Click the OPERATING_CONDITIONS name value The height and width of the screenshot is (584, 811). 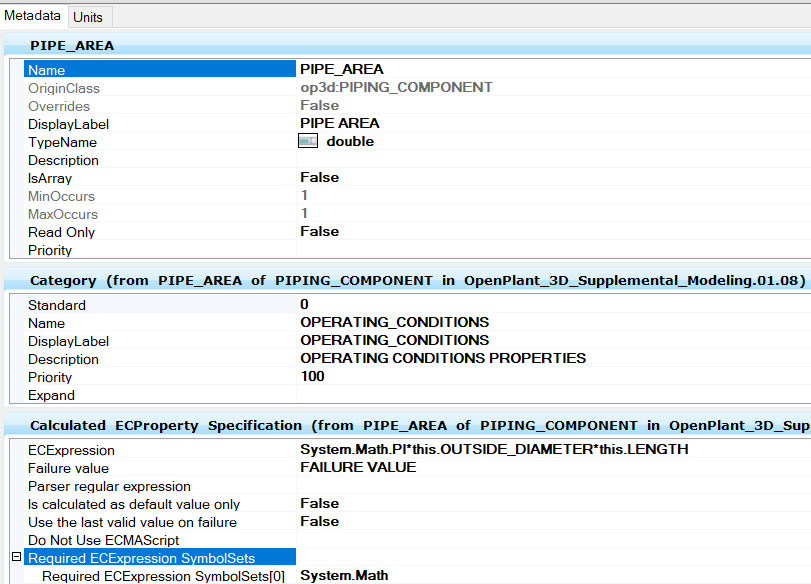395,322
